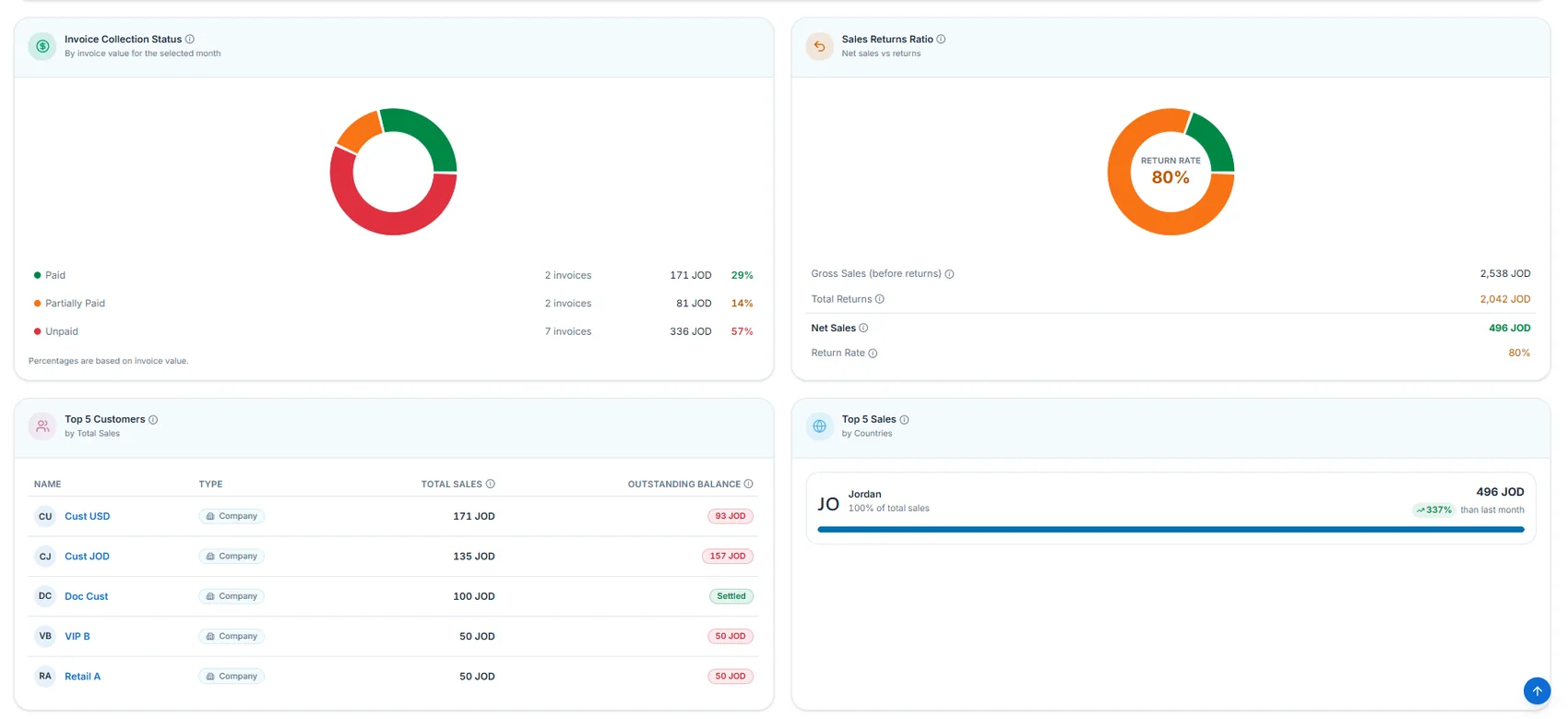Image resolution: width=1568 pixels, height=719 pixels.
Task: Show info for Gross Sales (before returns)
Action: (x=949, y=274)
